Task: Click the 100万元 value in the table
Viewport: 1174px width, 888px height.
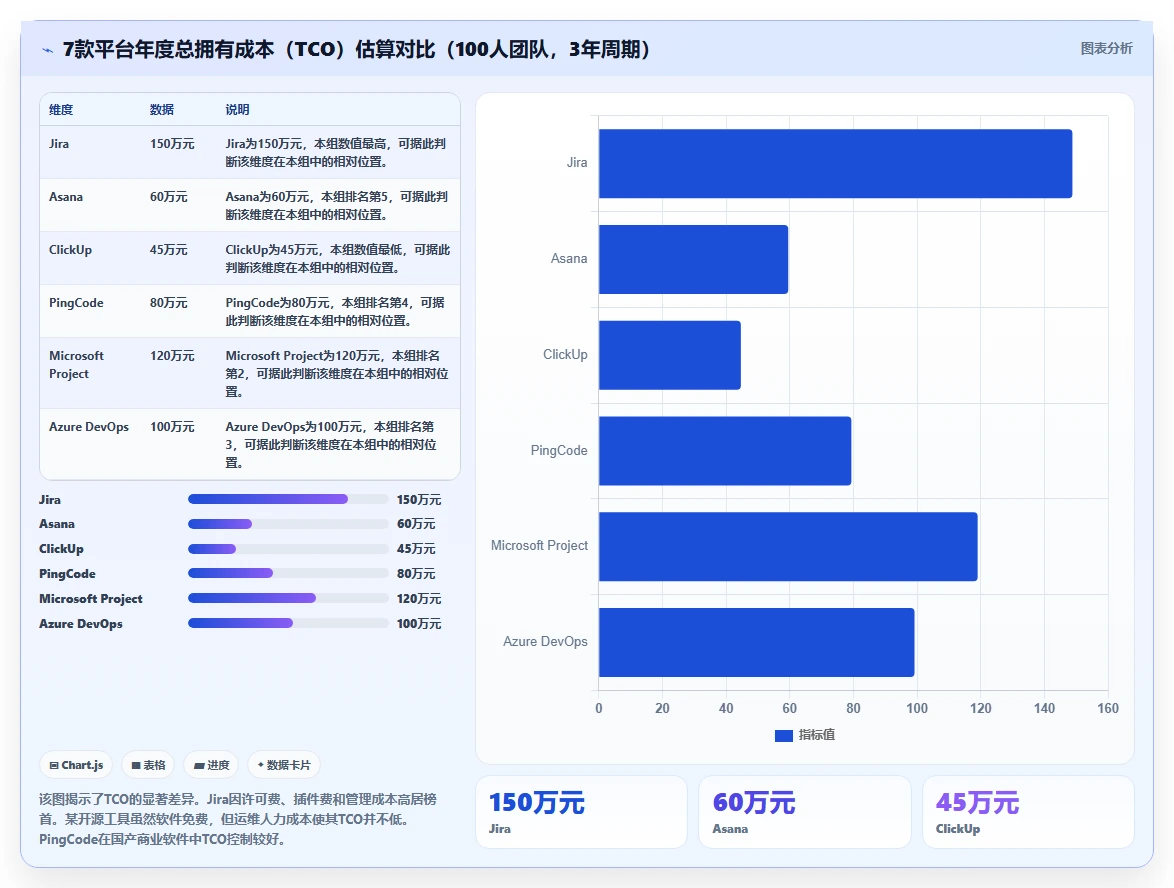Action: click(172, 427)
